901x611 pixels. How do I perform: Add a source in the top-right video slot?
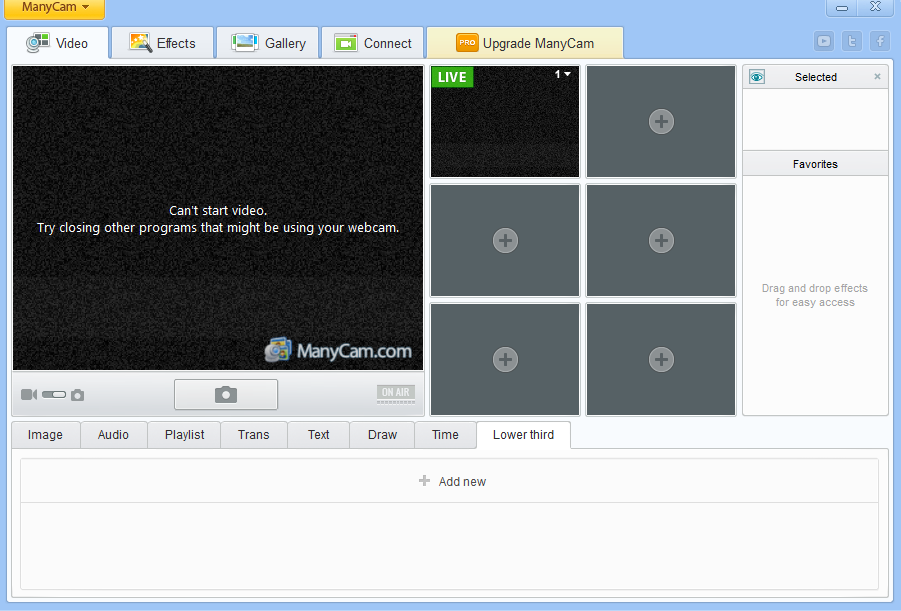[x=661, y=122]
